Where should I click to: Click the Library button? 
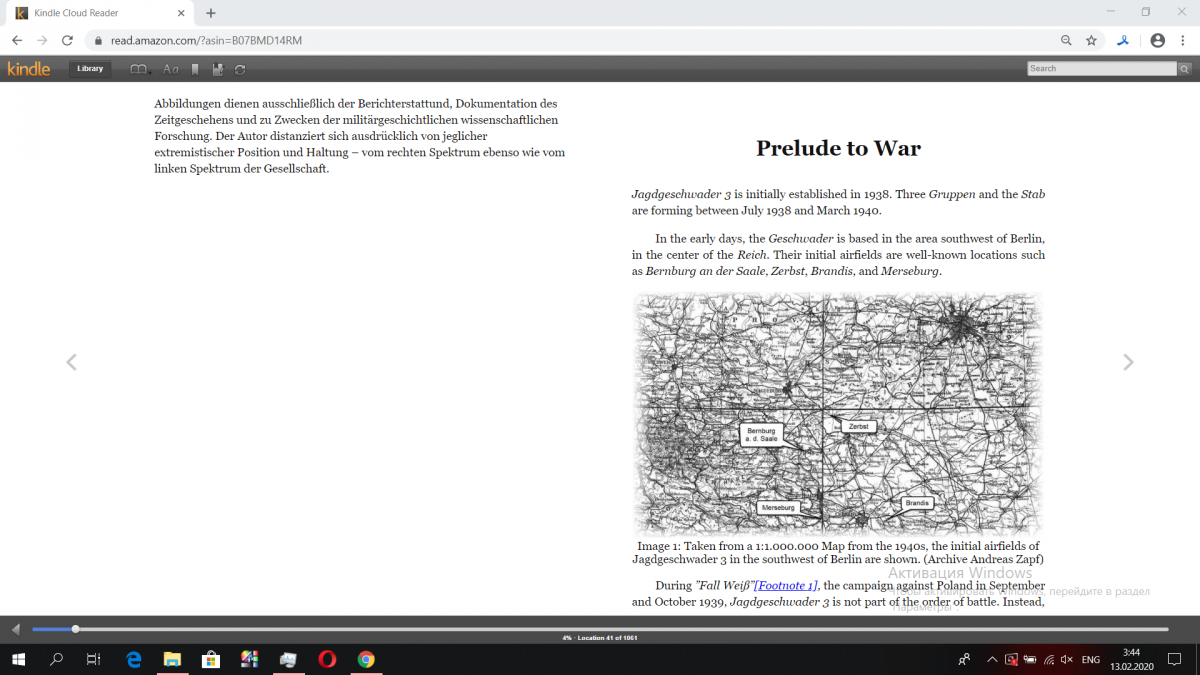[x=90, y=69]
